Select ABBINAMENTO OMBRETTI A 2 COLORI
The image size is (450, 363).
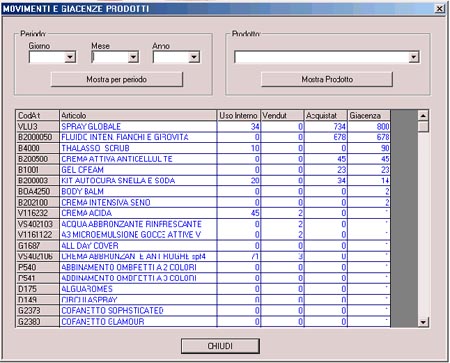tap(138, 267)
